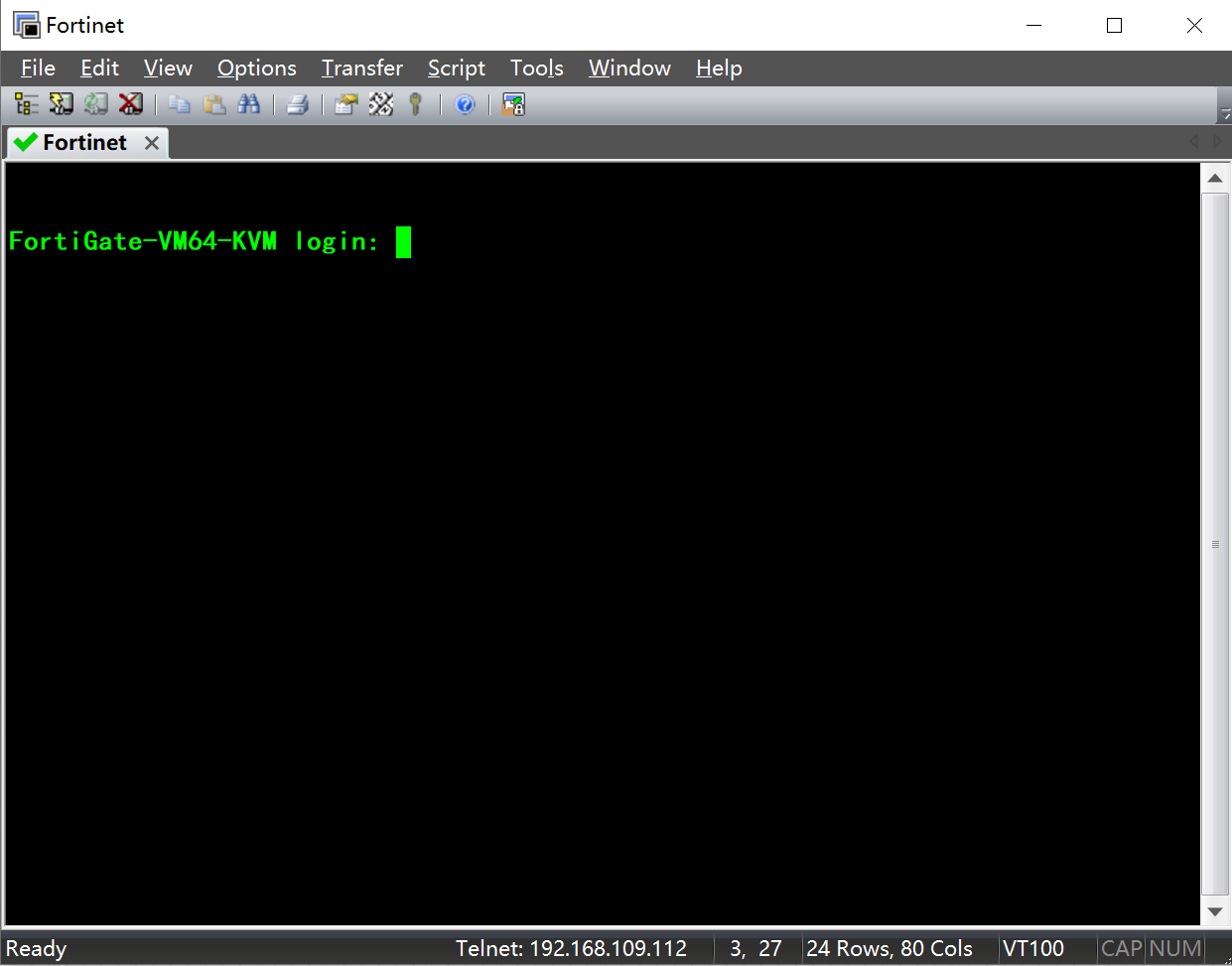Close the Fortinet window
1232x966 pixels.
(x=1194, y=25)
